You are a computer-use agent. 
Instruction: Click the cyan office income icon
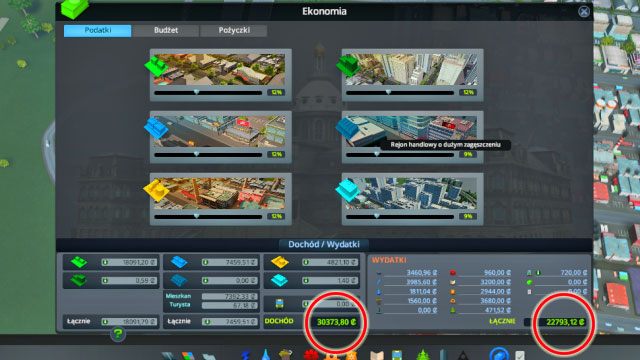click(x=280, y=280)
